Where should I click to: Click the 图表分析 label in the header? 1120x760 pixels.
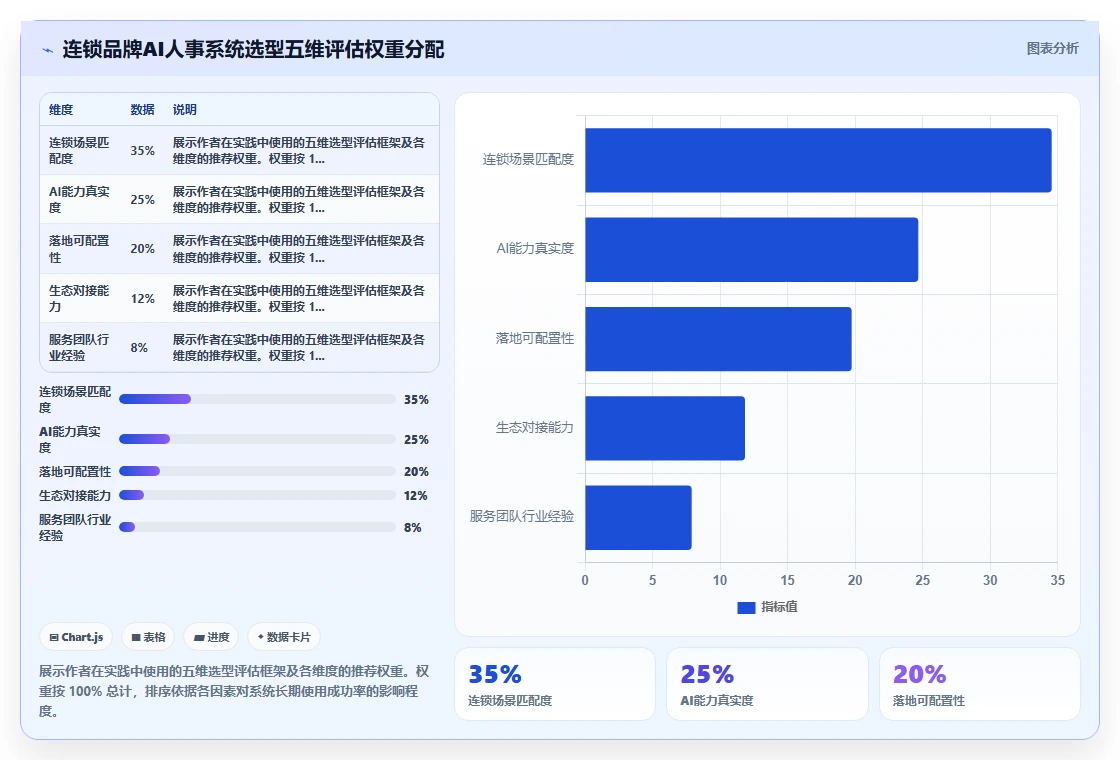point(1052,49)
